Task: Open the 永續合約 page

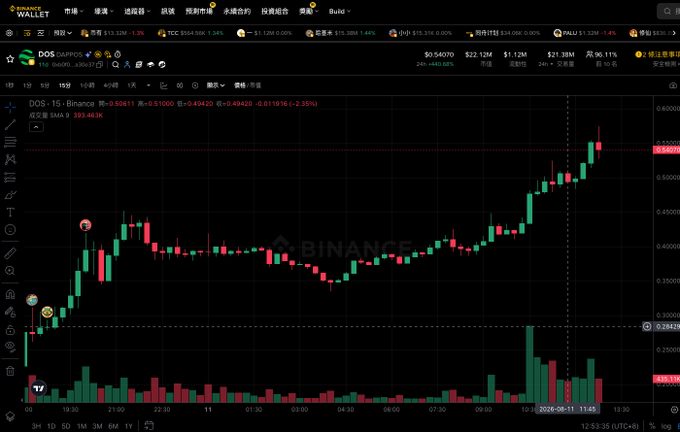Action: coord(237,11)
